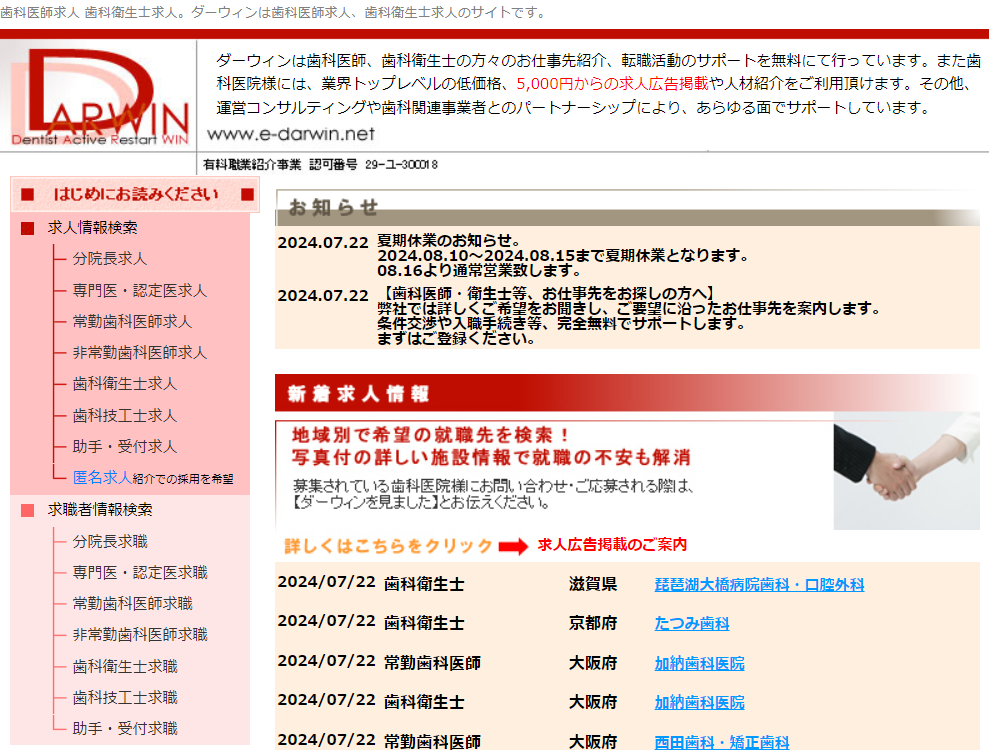
Task: Click the red arrow next to 詳しくはこちらをクリック
Action: pos(512,546)
